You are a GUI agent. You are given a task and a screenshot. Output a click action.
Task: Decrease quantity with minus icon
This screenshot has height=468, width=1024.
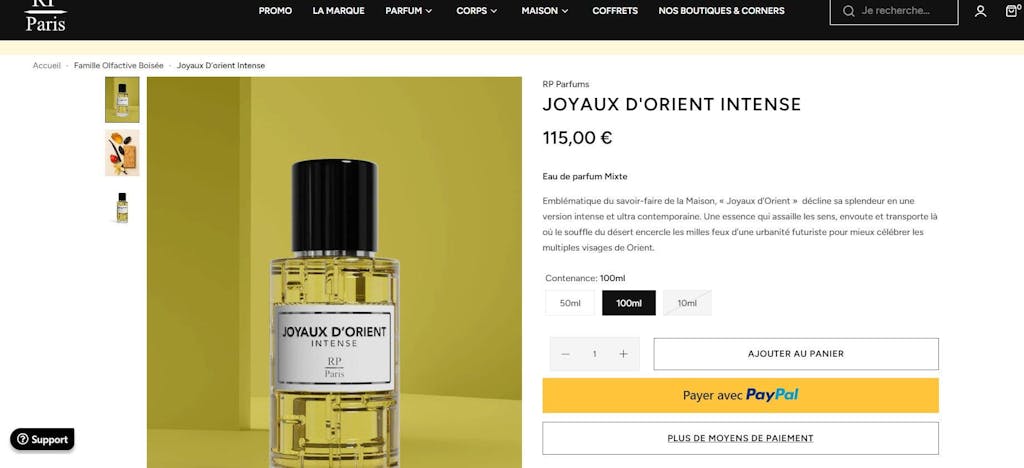click(566, 354)
